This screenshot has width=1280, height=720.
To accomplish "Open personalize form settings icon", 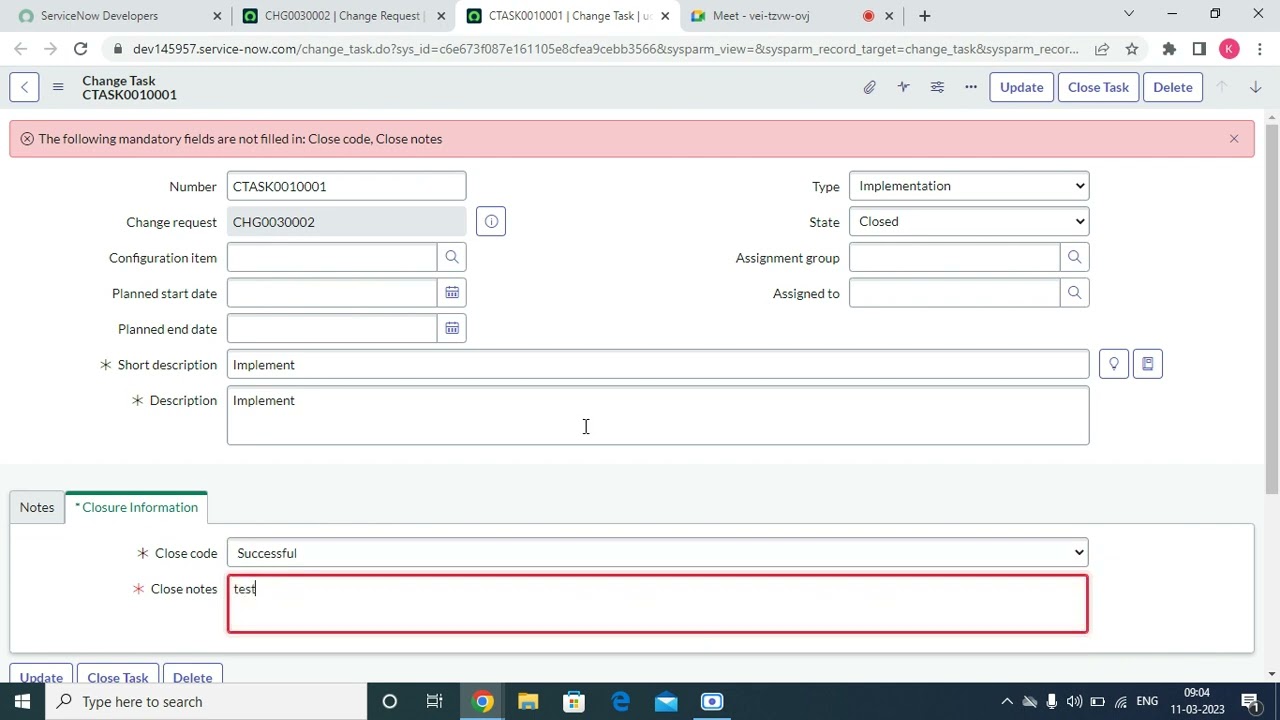I will click(937, 87).
